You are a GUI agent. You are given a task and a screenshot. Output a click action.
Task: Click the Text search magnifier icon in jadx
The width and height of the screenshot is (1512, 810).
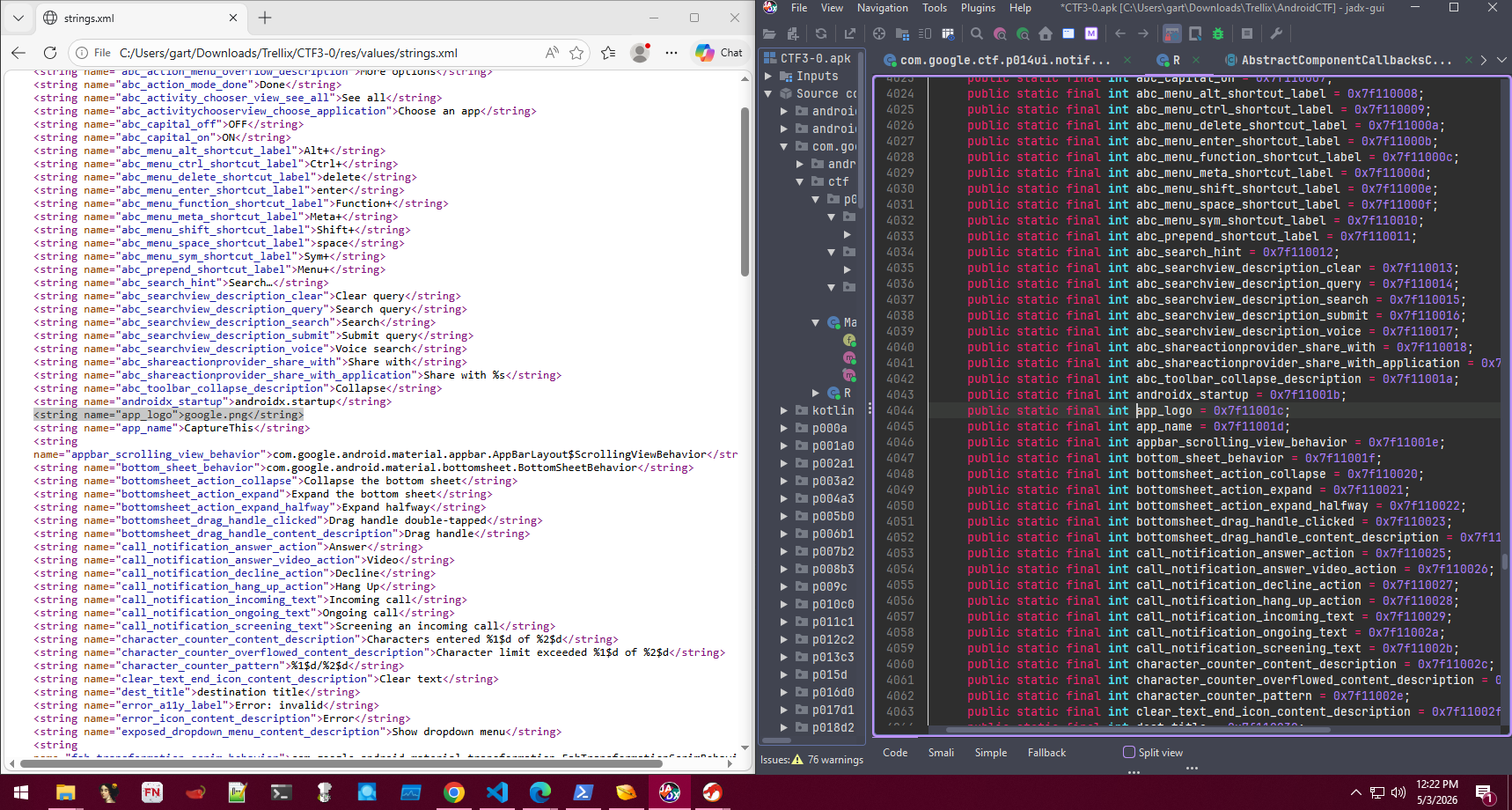click(976, 33)
